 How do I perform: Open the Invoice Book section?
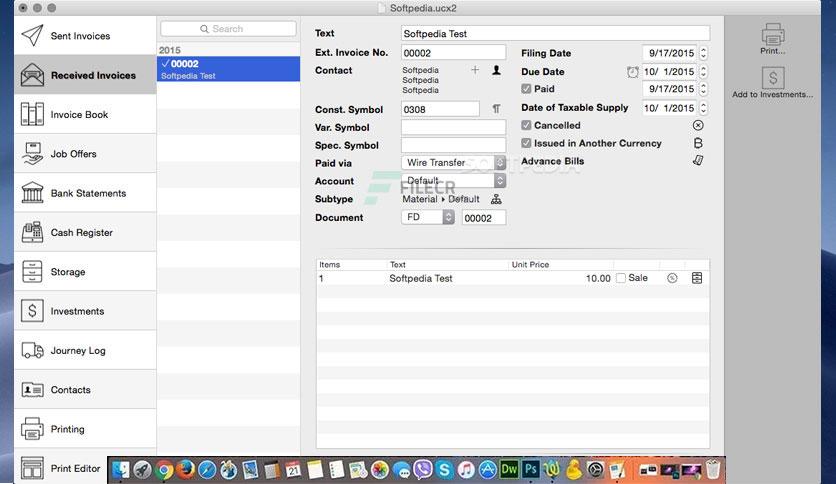click(85, 115)
